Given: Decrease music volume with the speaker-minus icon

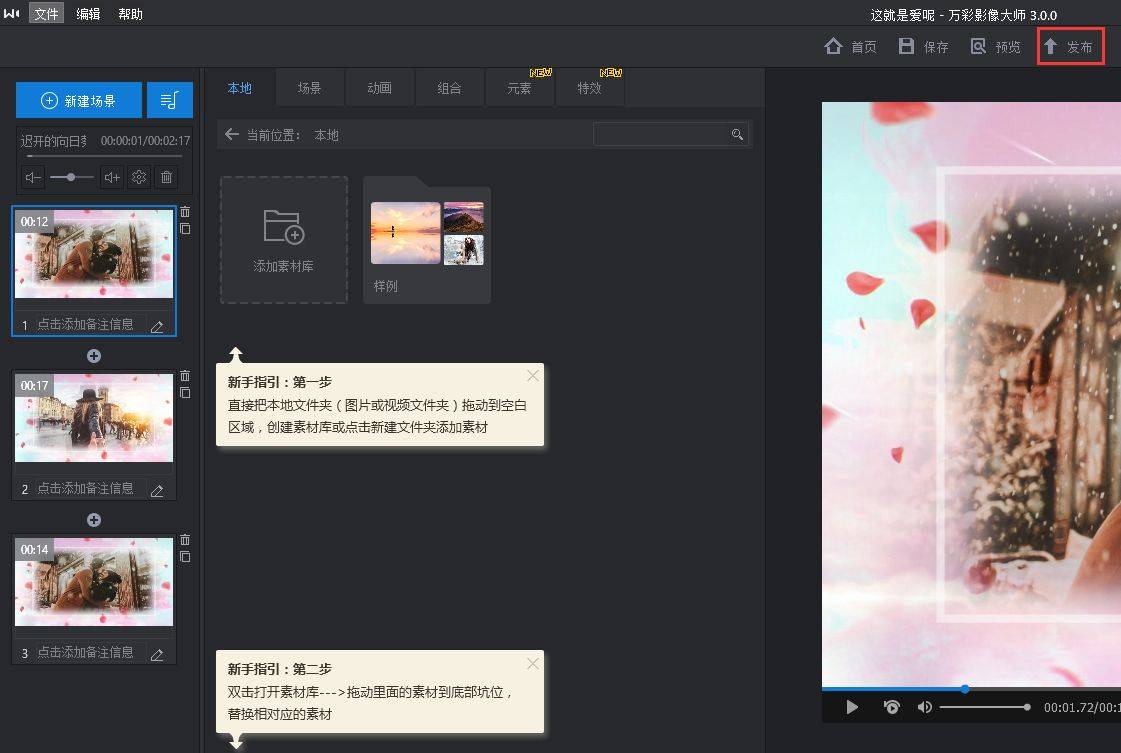Looking at the screenshot, I should point(34,177).
